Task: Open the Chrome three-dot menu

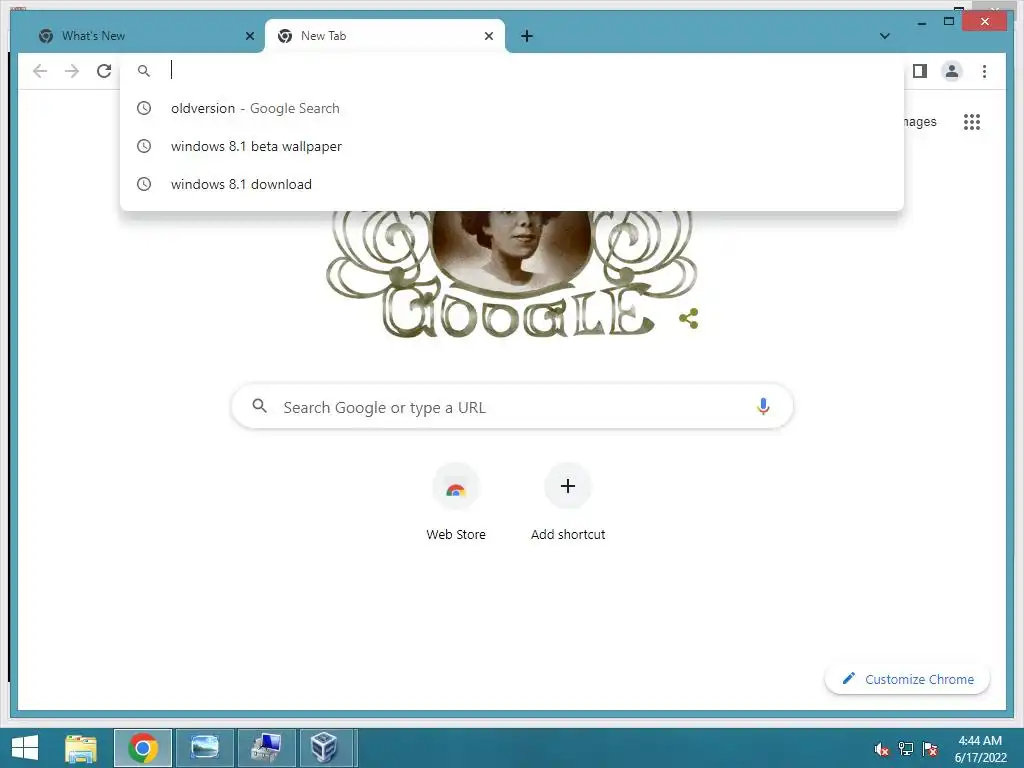Action: 984,71
